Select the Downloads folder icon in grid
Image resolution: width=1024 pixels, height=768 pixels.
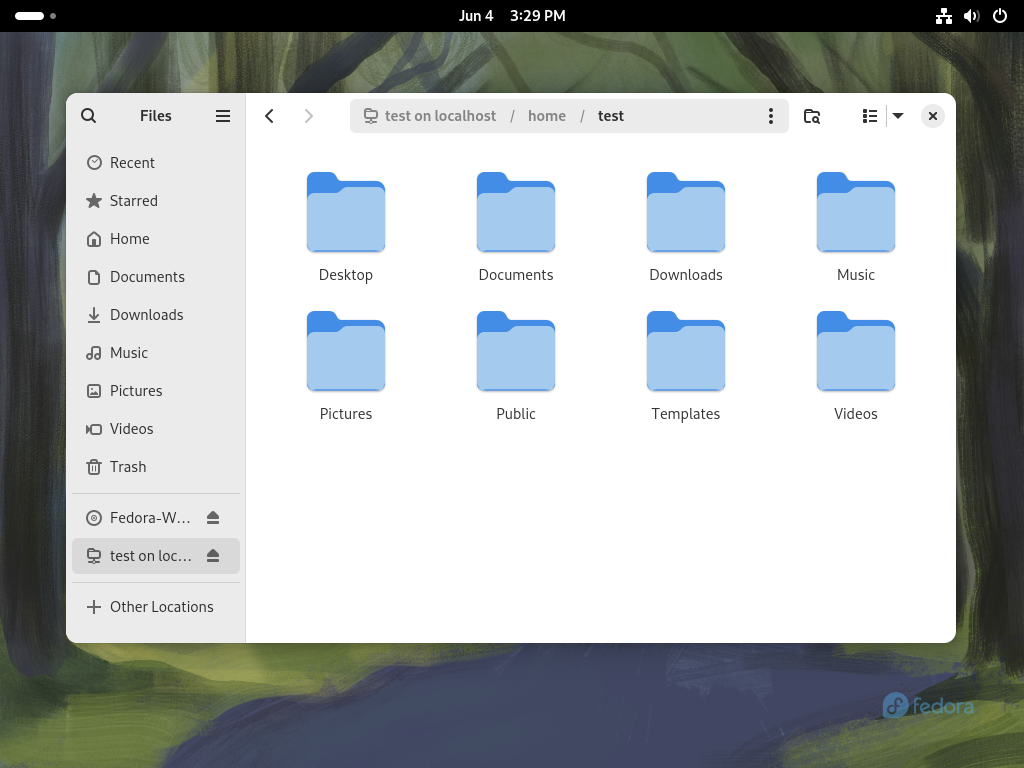tap(686, 212)
